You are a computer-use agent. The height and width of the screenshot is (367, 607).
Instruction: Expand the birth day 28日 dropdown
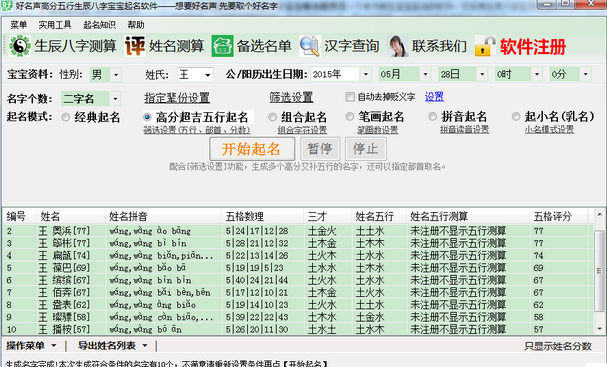point(482,74)
